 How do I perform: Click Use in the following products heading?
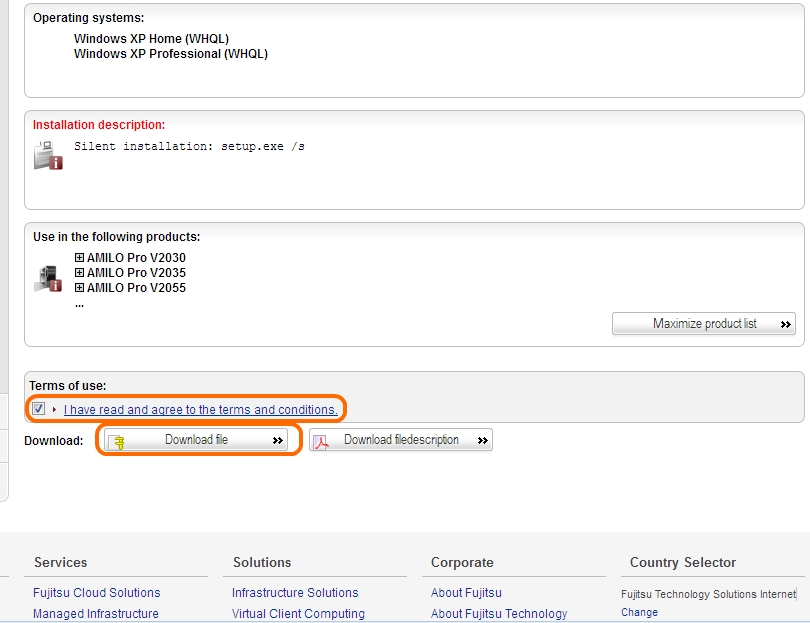116,237
